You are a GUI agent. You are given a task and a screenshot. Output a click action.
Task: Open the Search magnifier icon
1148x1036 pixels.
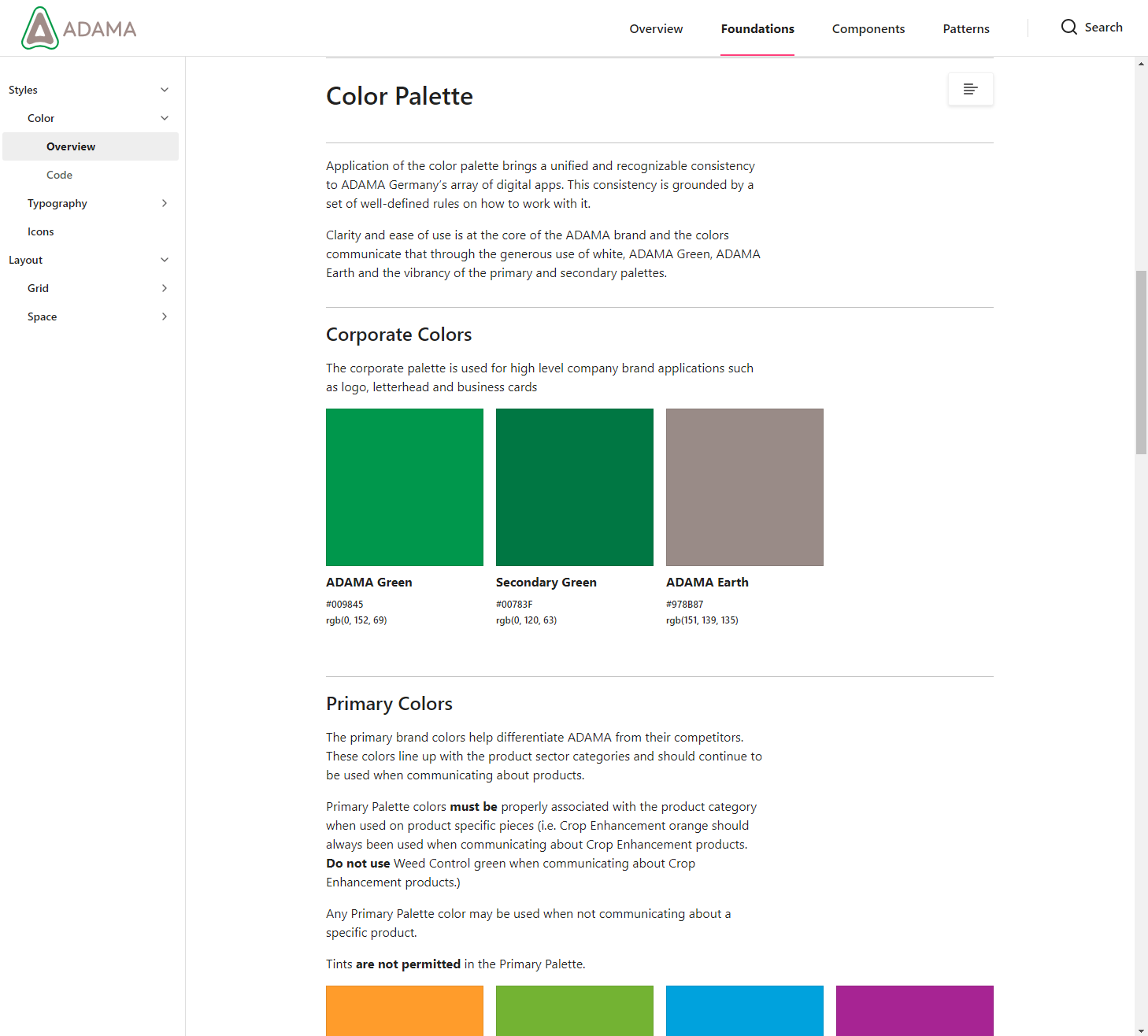click(x=1068, y=28)
